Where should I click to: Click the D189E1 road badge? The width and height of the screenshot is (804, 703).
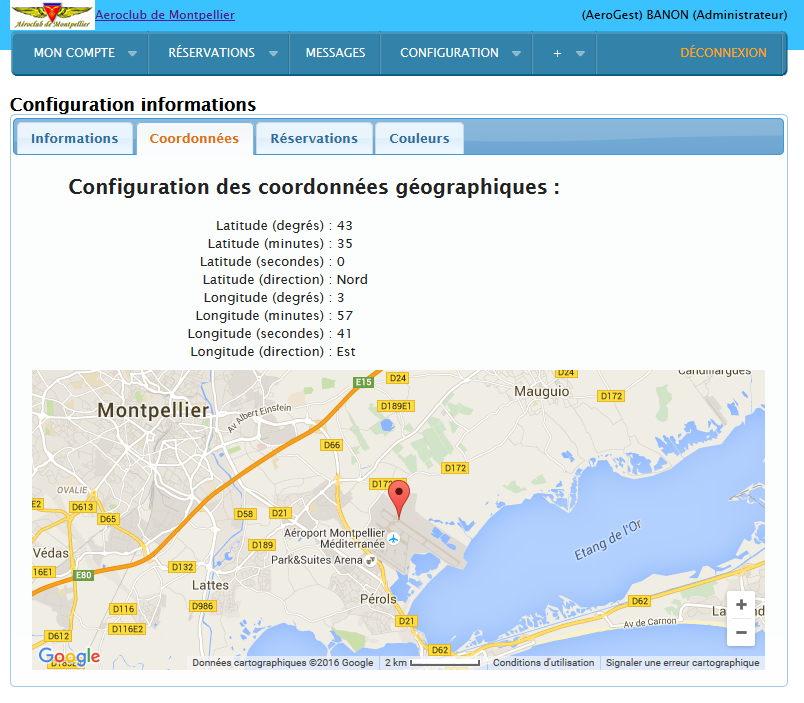point(396,406)
